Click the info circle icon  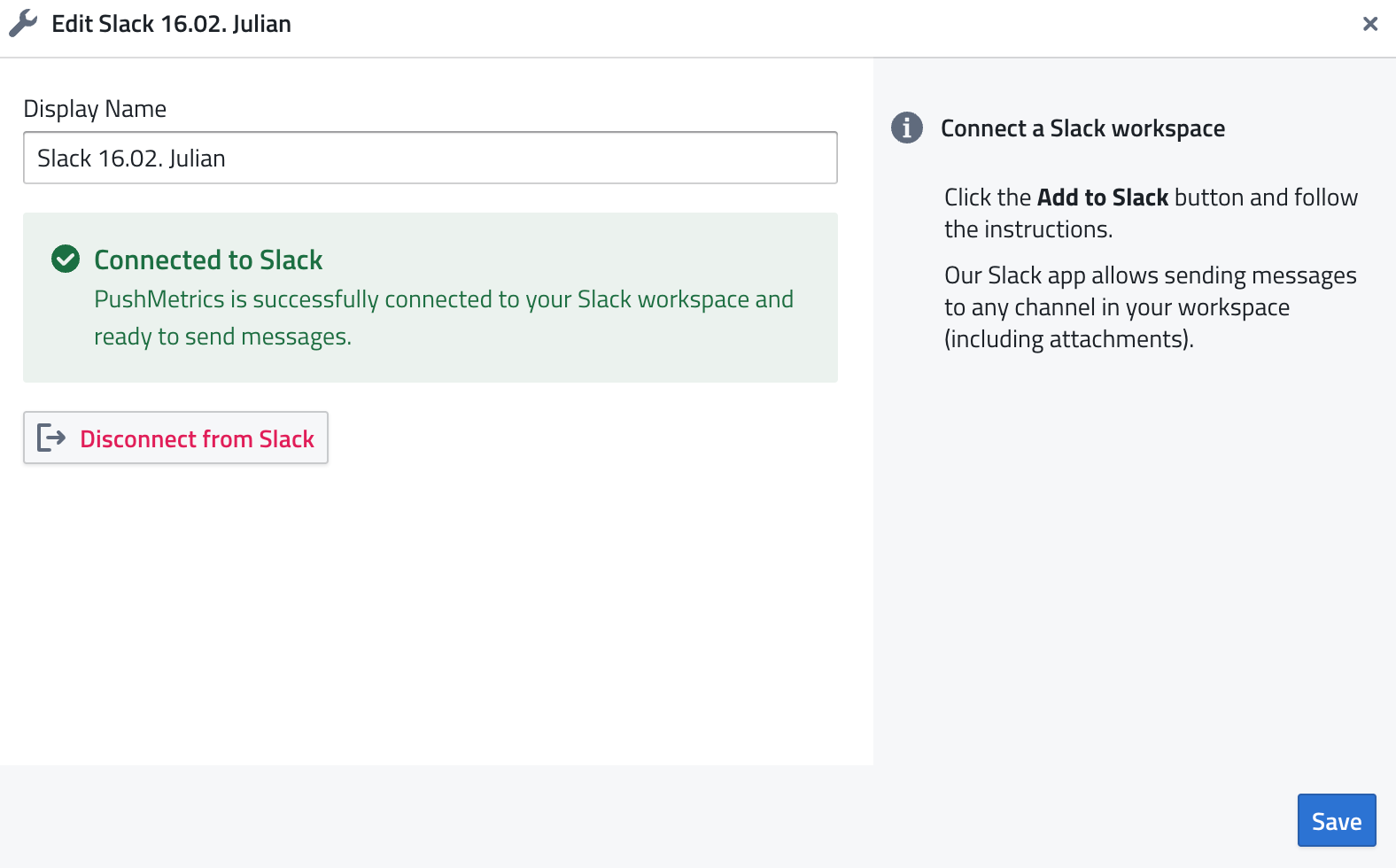pyautogui.click(x=906, y=128)
